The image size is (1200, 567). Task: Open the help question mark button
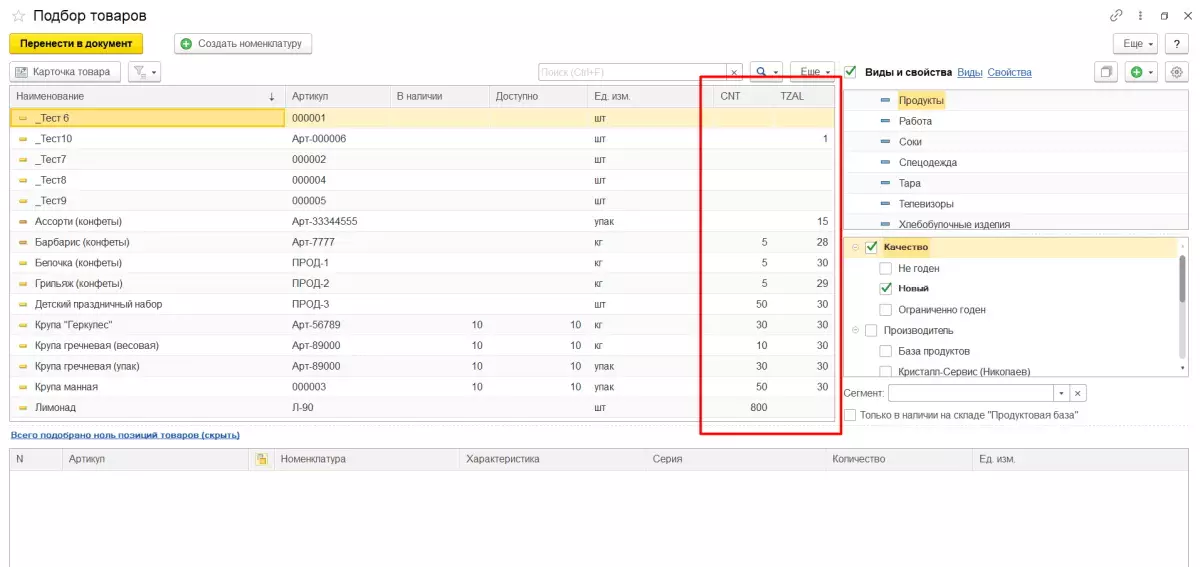click(1176, 44)
